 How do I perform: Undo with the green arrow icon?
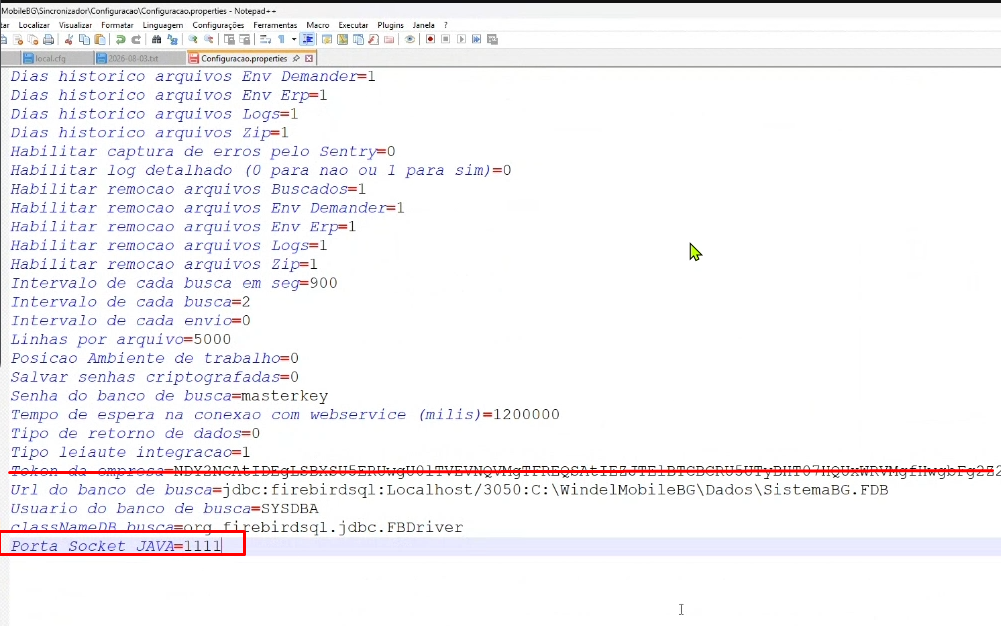pyautogui.click(x=120, y=40)
